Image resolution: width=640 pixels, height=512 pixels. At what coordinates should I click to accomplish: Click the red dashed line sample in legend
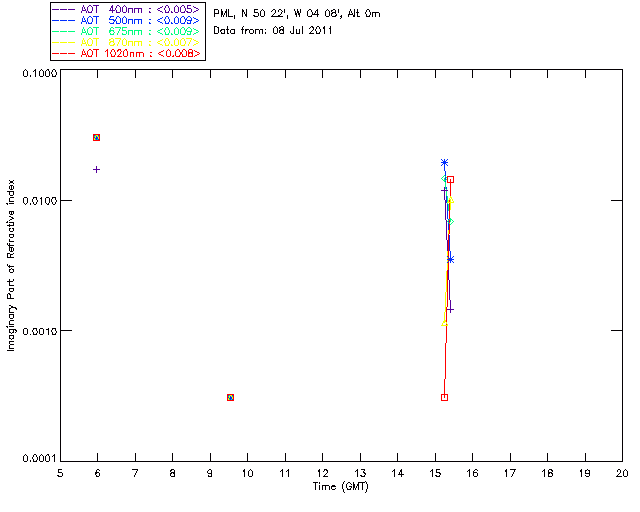(64, 53)
